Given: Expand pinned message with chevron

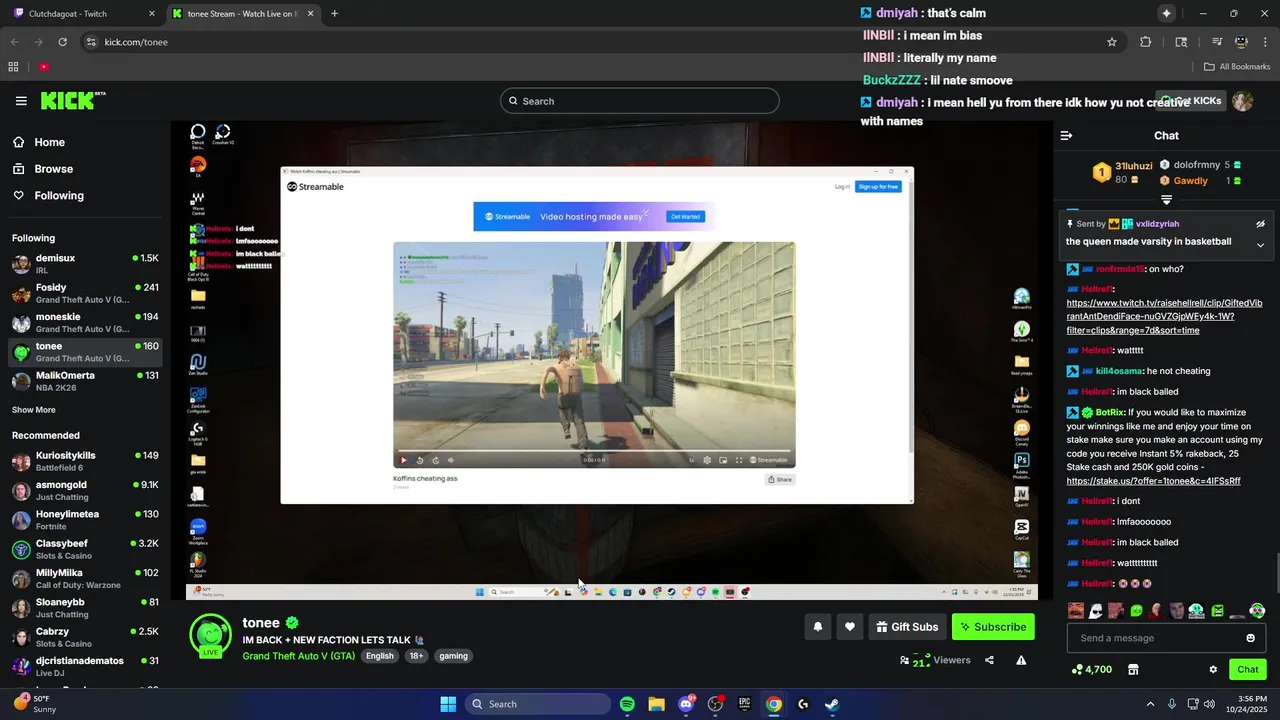Looking at the screenshot, I should [x=1260, y=245].
